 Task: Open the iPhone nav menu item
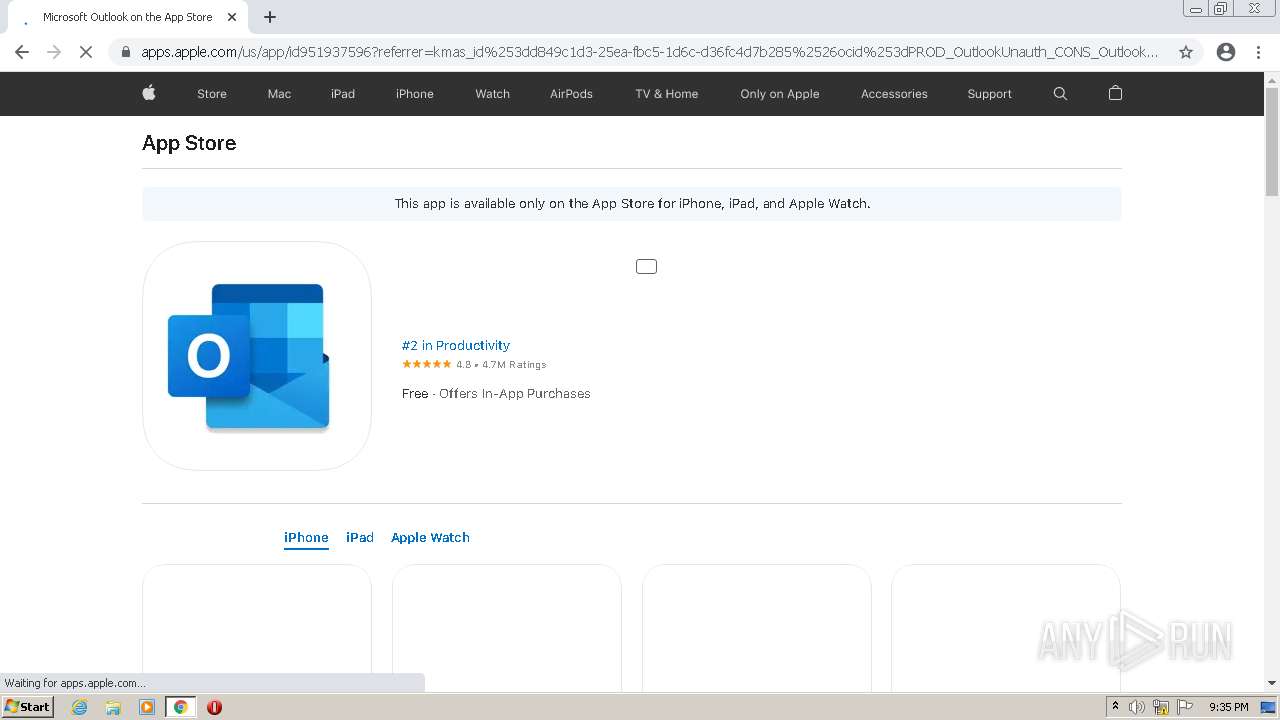point(415,94)
